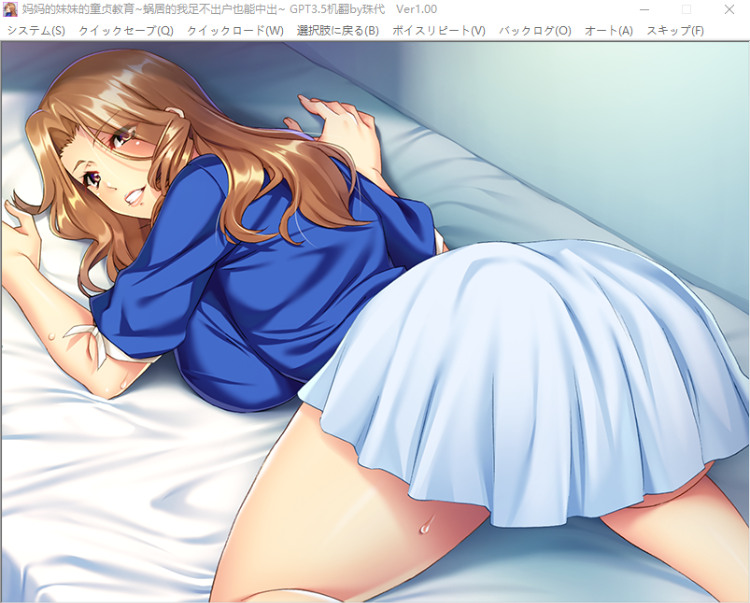The height and width of the screenshot is (603, 750).
Task: Click the クイックセーブ(Q) menu item
Action: pyautogui.click(x=126, y=31)
